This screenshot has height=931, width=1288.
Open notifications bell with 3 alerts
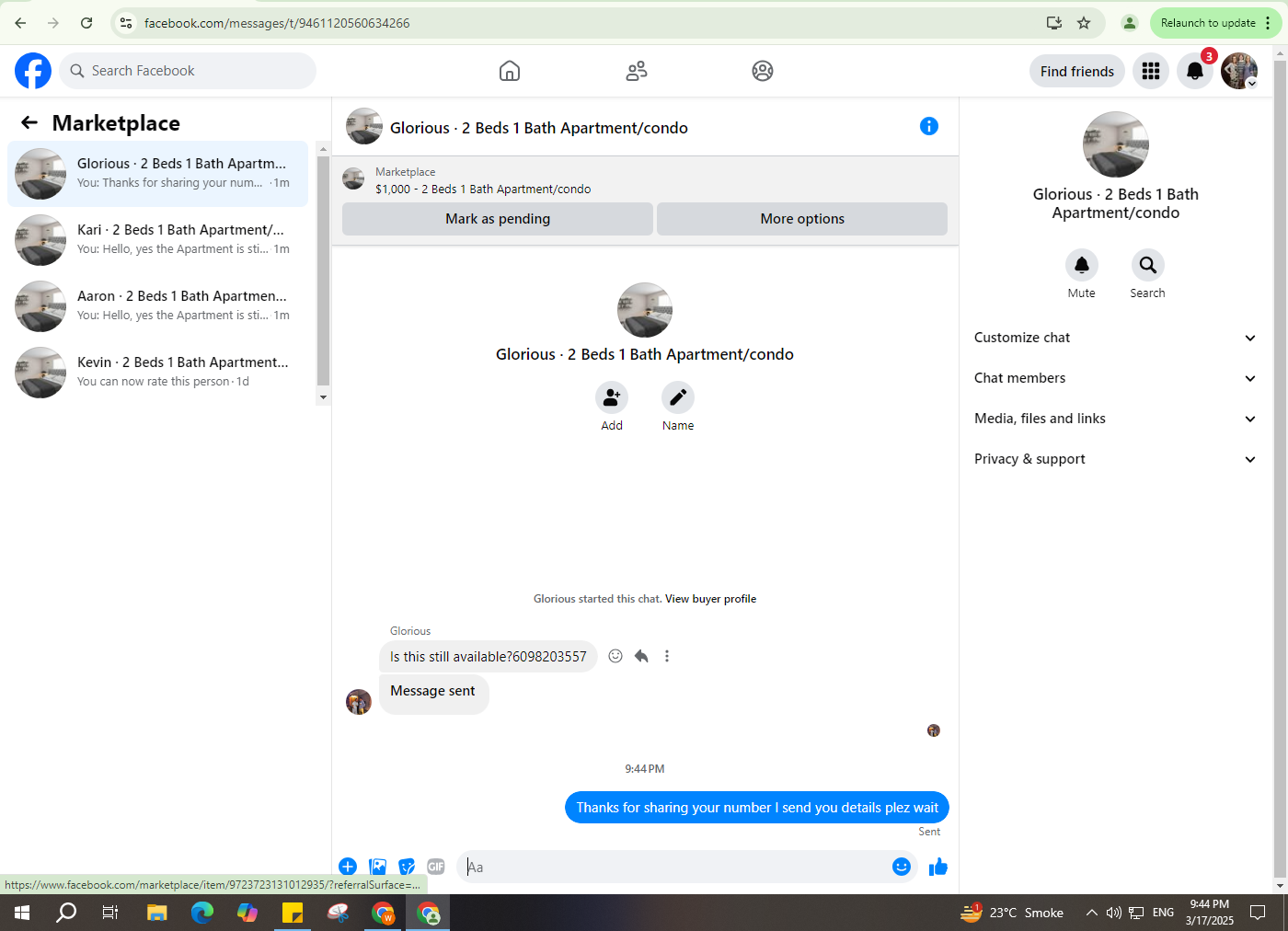pos(1195,71)
